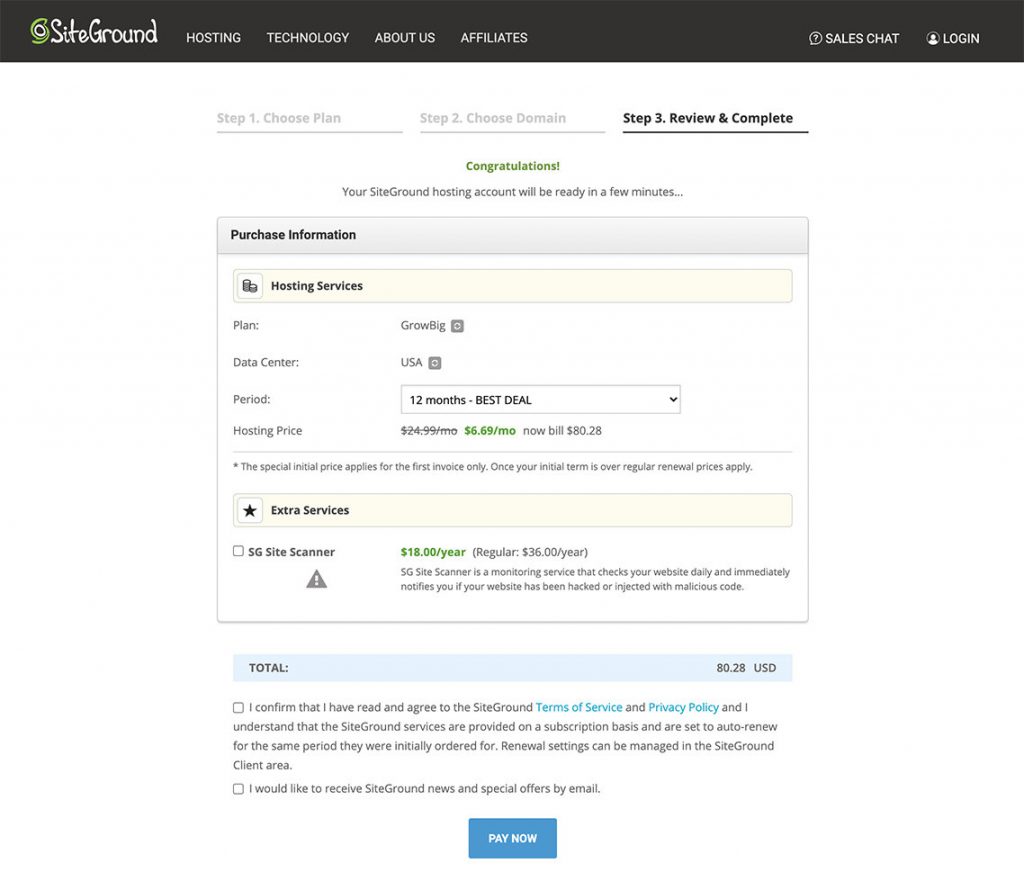Click the Login user icon
This screenshot has width=1024, height=881.
point(932,38)
